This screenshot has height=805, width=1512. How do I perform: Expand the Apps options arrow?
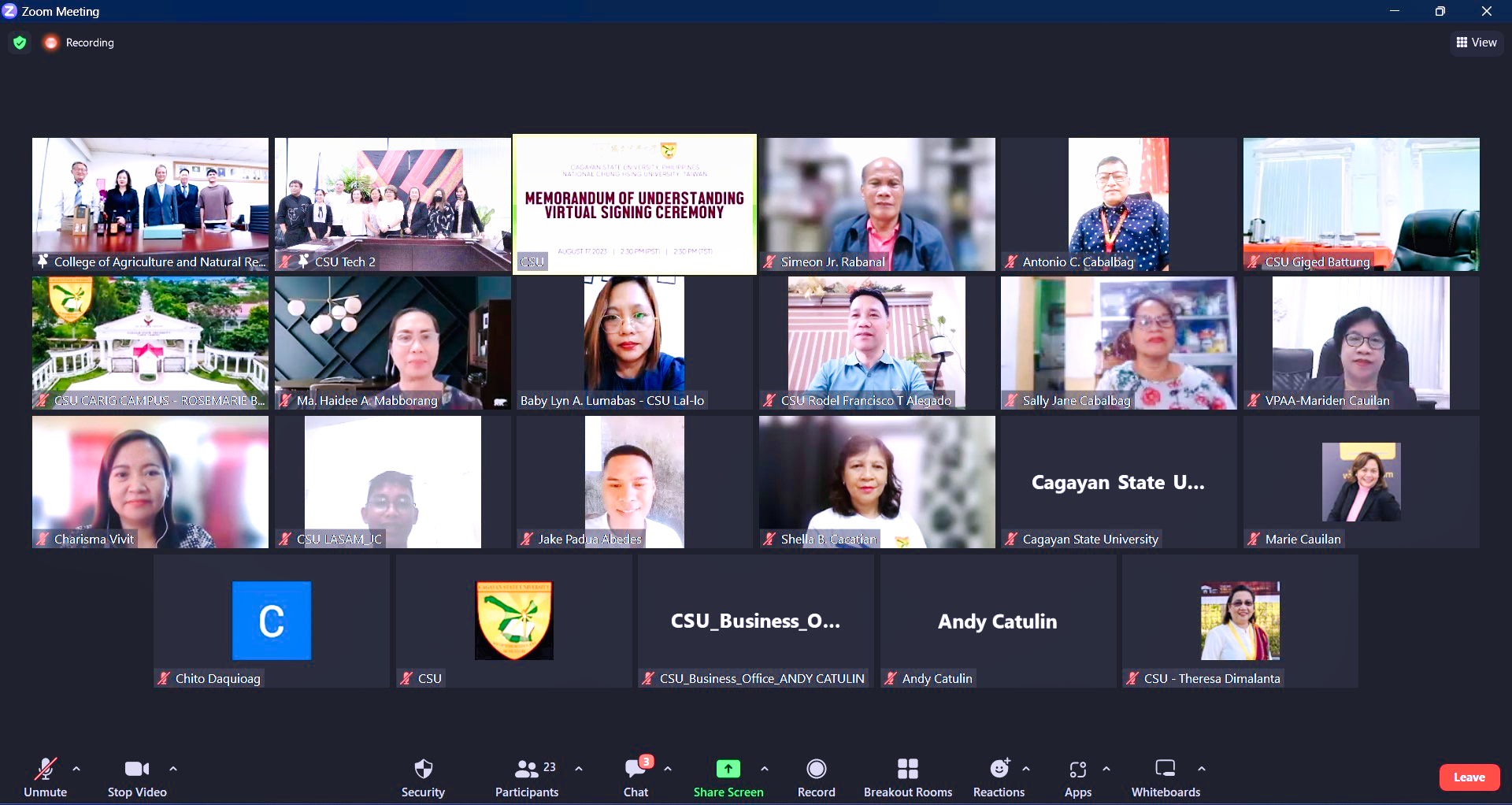pos(1106,769)
